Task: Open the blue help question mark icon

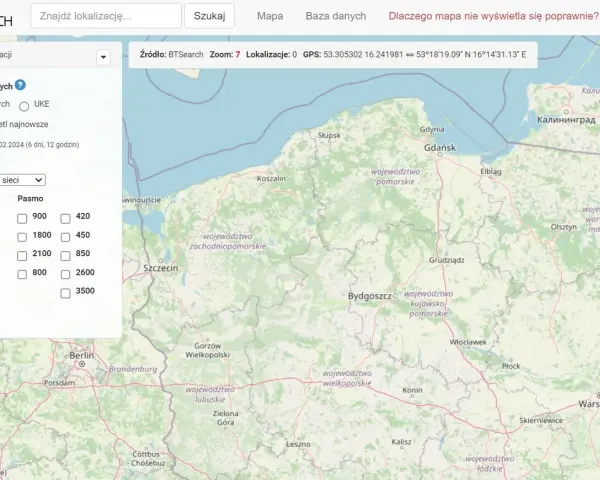Action: [20, 85]
